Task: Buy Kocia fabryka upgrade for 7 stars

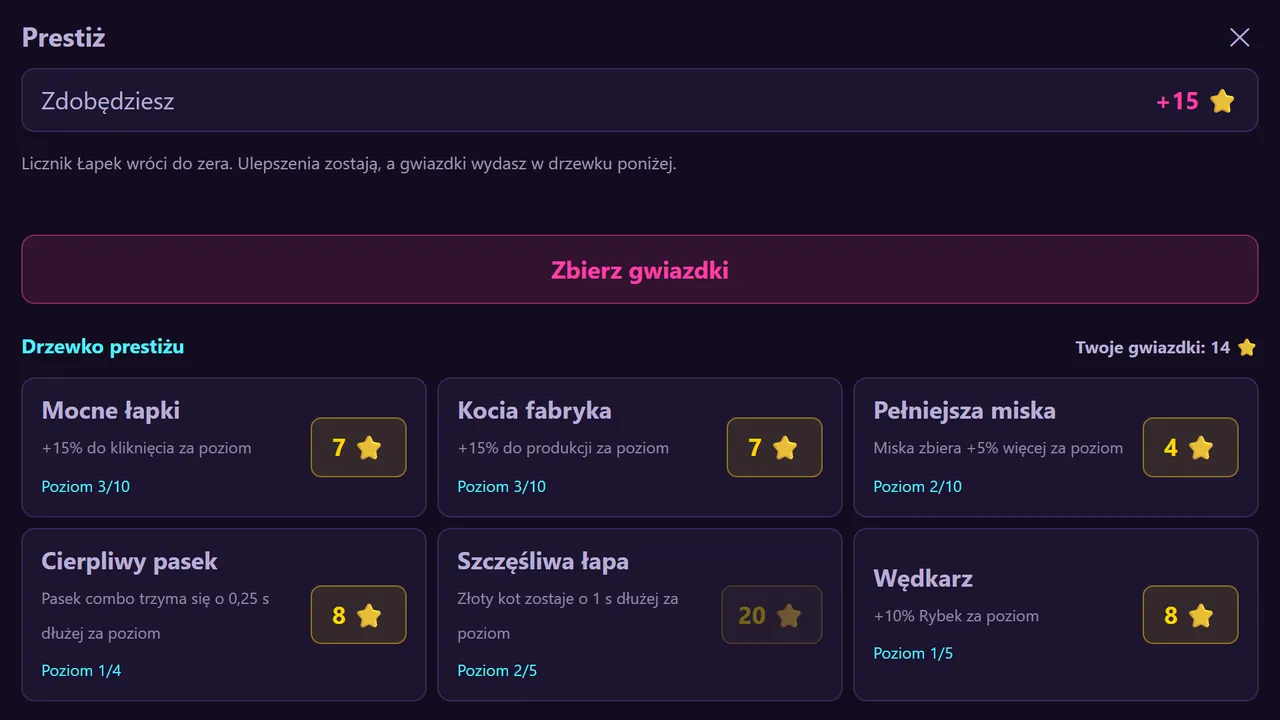Action: 774,447
